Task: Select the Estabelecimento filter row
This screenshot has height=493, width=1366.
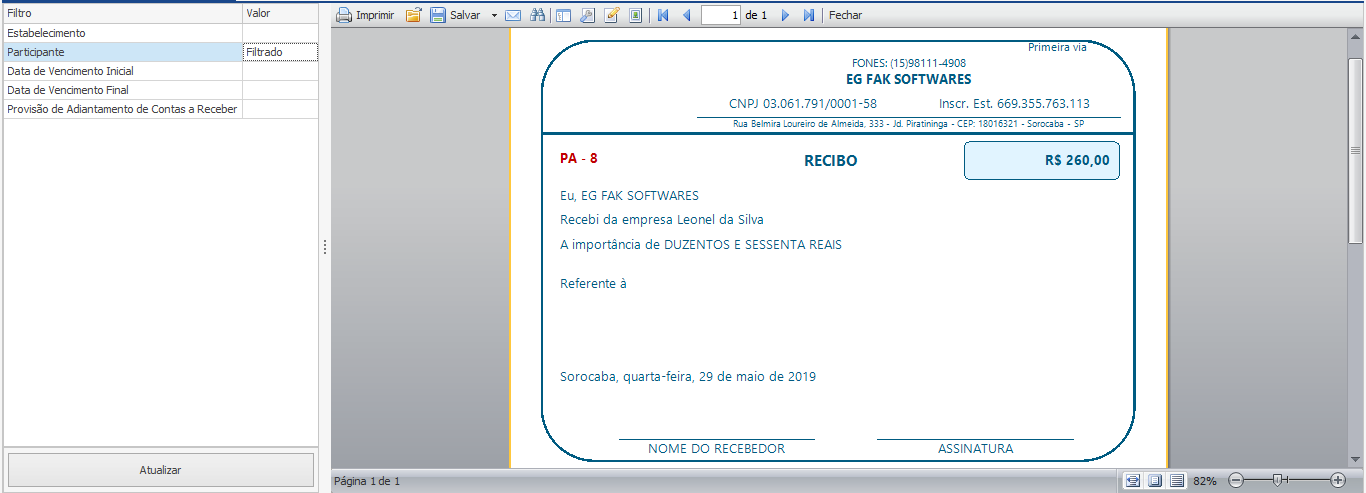Action: [121, 33]
